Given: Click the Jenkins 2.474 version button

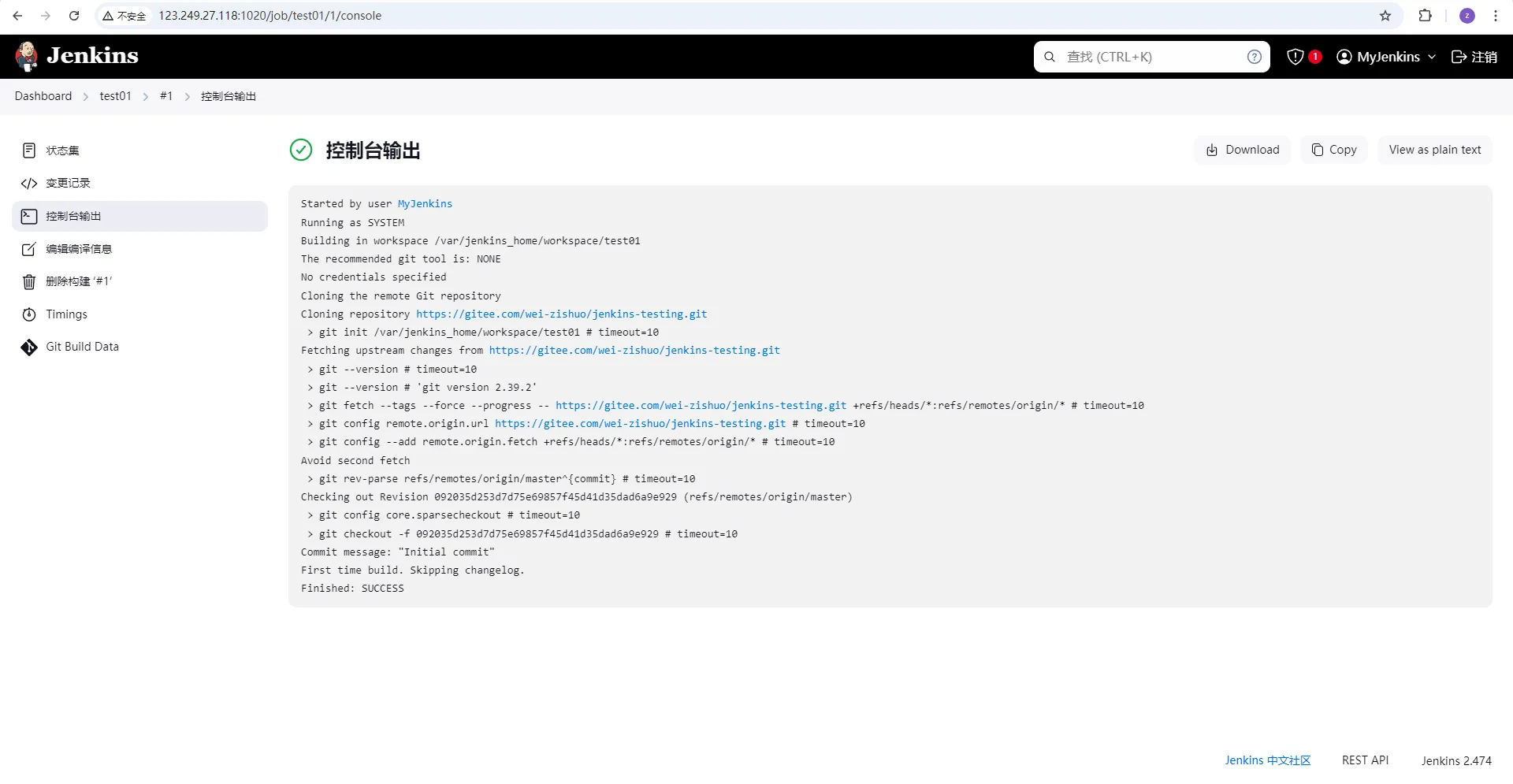Looking at the screenshot, I should click(x=1456, y=760).
